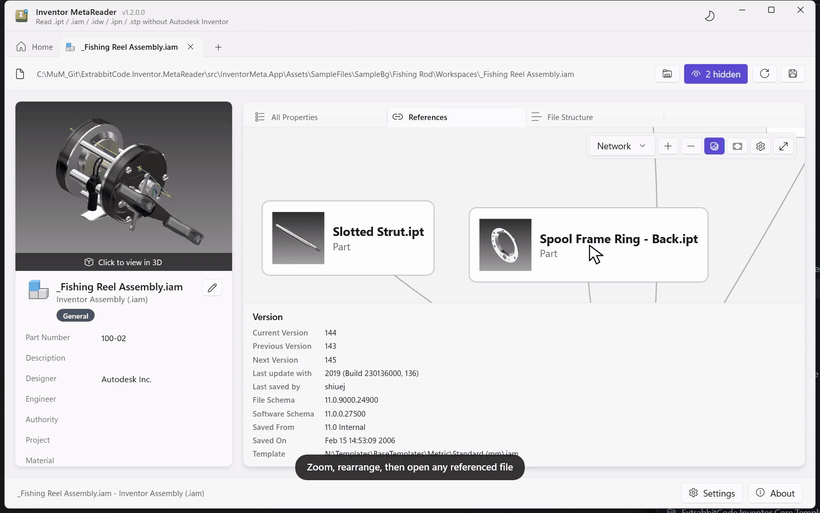The image size is (820, 513).
Task: Click File Schema value 11.0.9000.24900
Action: [x=351, y=400]
